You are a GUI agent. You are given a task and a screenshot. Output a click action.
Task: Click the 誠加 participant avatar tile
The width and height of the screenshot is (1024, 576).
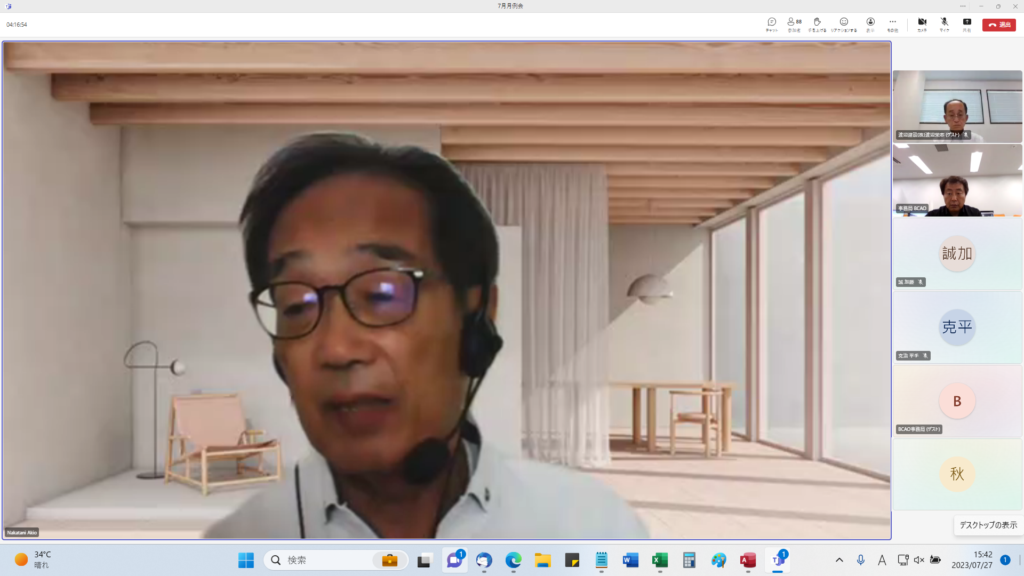[957, 253]
